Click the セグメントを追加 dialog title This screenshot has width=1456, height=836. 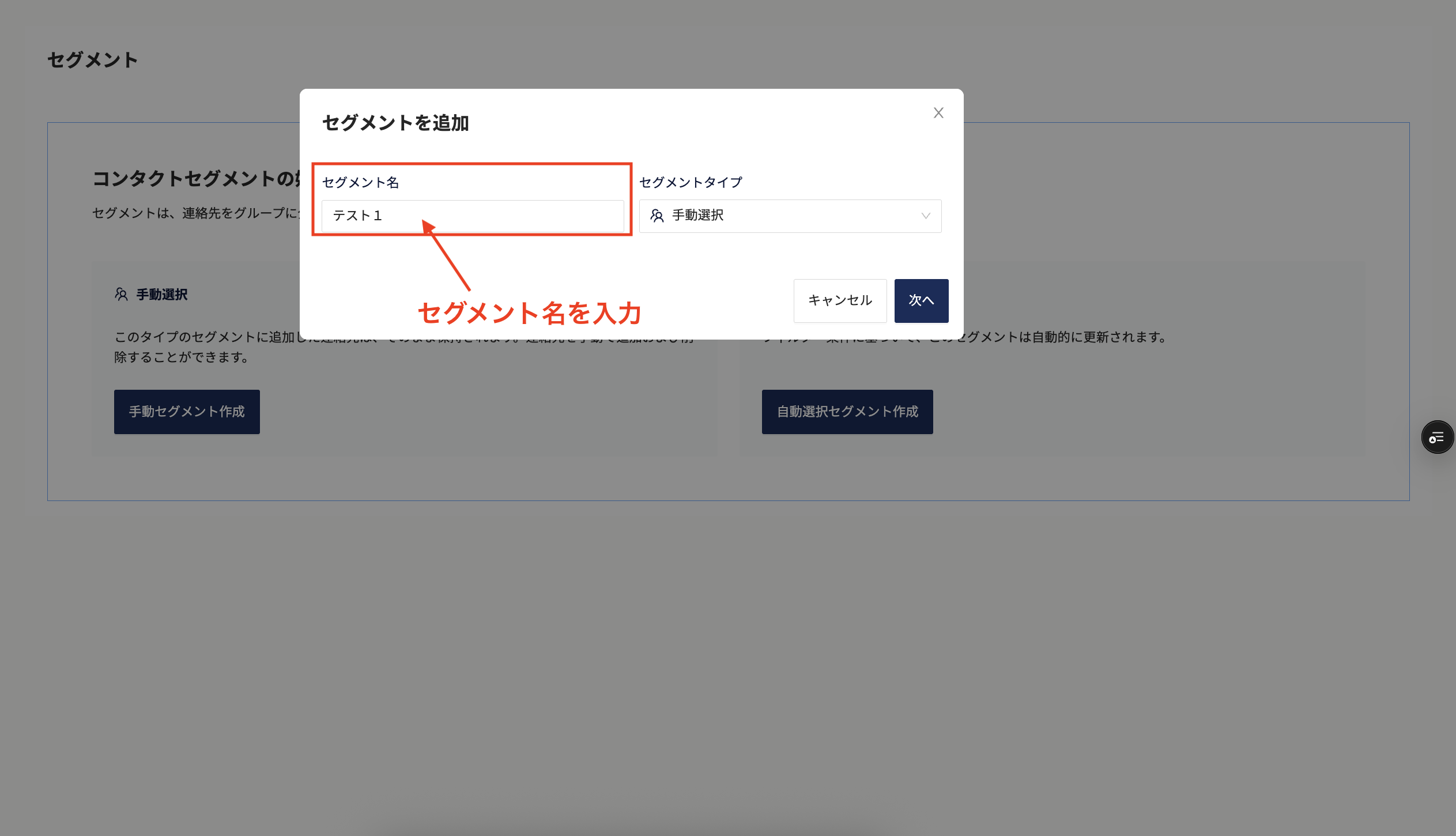pyautogui.click(x=395, y=123)
